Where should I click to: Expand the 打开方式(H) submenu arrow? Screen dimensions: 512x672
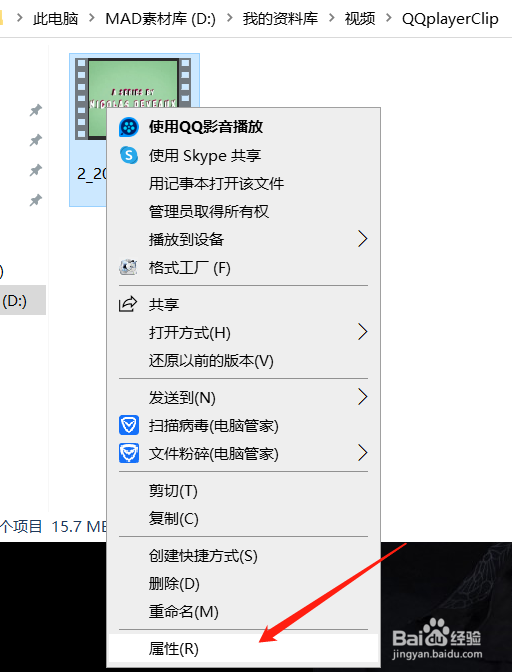(362, 332)
